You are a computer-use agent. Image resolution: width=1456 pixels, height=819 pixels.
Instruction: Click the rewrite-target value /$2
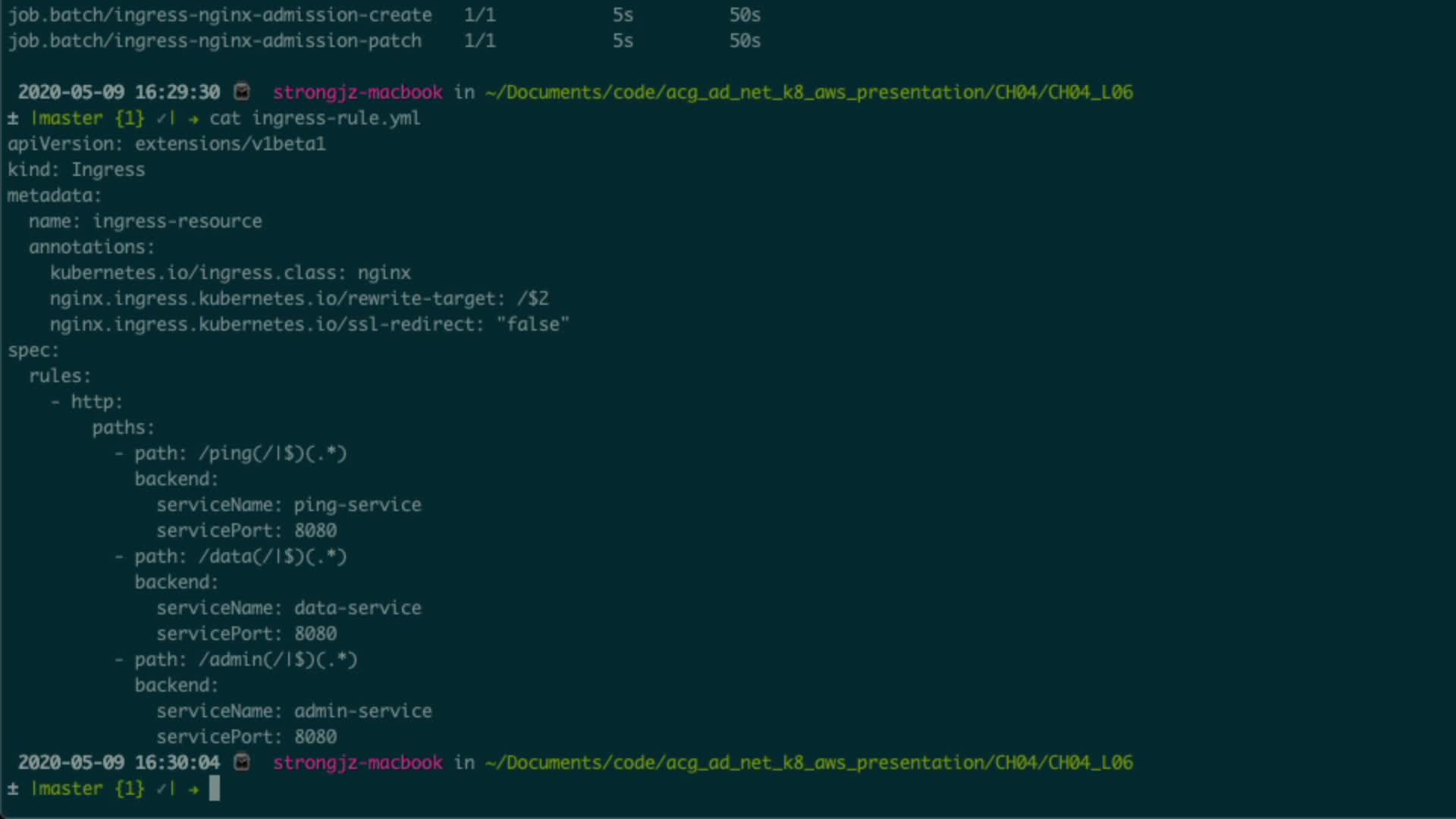532,299
